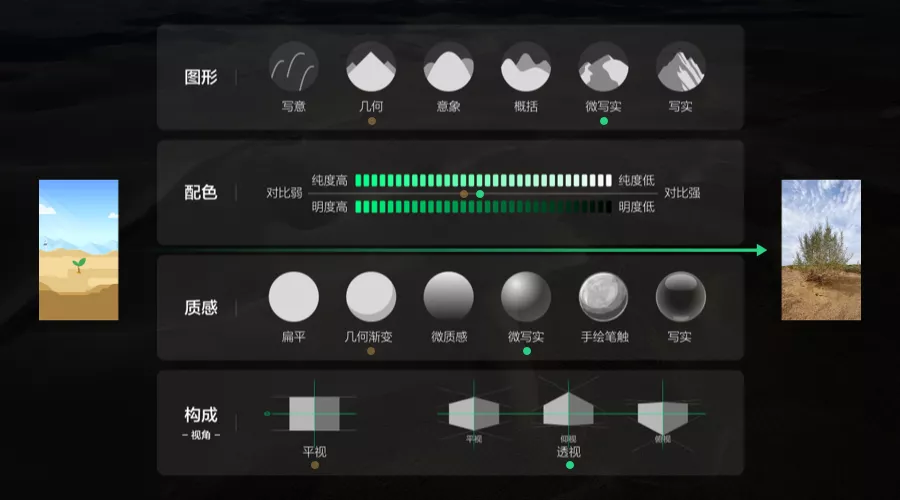
Task: Click the 明度 brightness gradient bar
Action: click(x=483, y=207)
